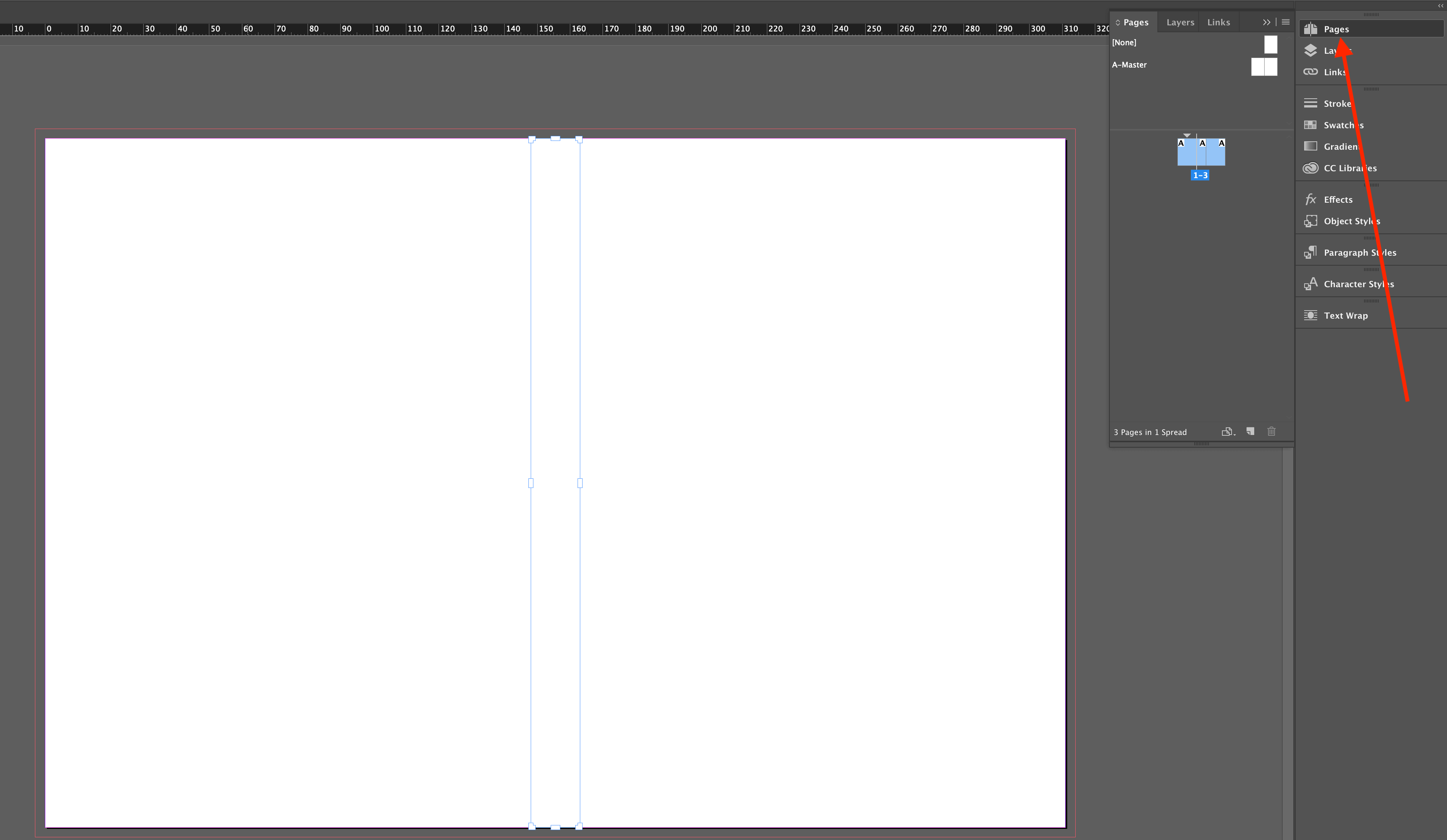Image resolution: width=1447 pixels, height=840 pixels.
Task: Click the CC Libraries panel icon
Action: (x=1311, y=167)
